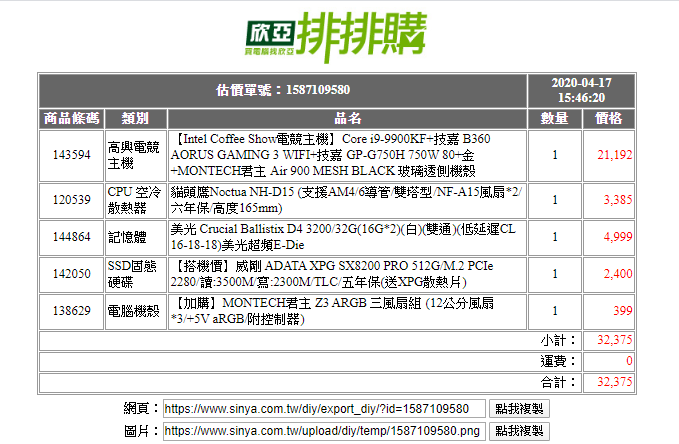679x444 pixels.
Task: Click price 399
Action: [x=623, y=311]
